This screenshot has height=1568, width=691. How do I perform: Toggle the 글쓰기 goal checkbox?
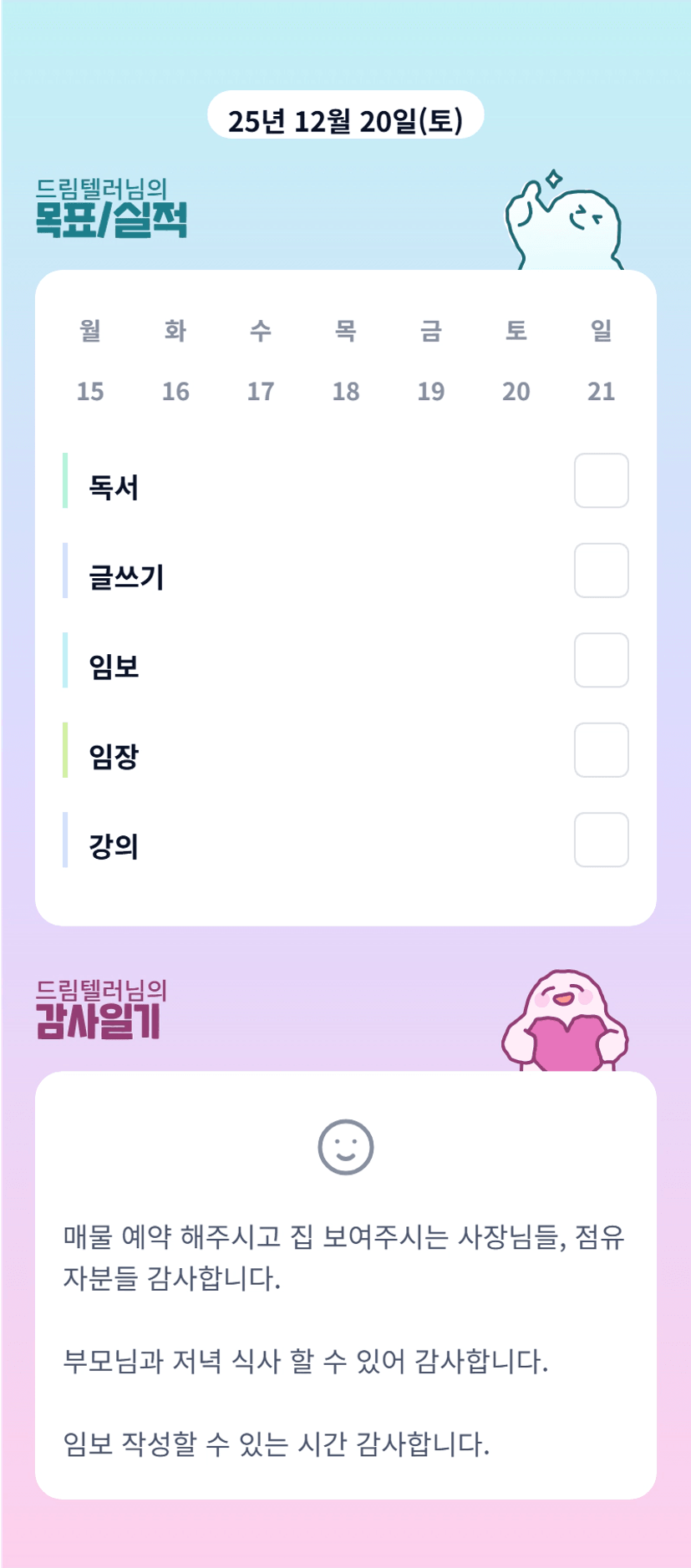pos(601,571)
